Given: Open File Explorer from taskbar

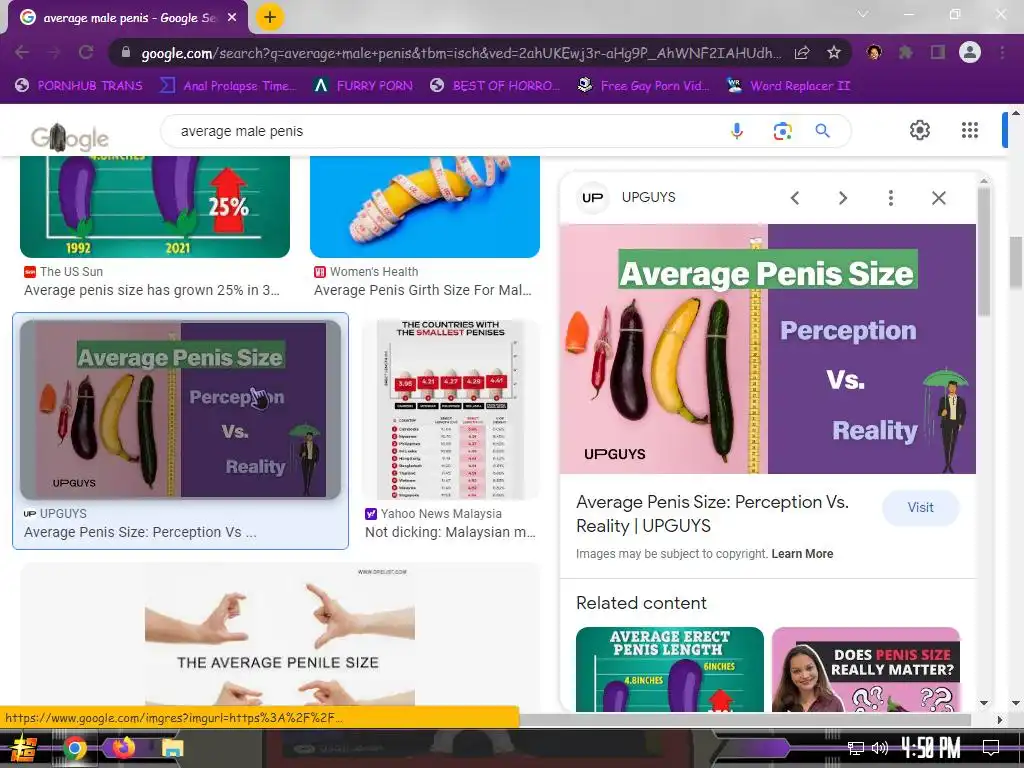Looking at the screenshot, I should 172,748.
